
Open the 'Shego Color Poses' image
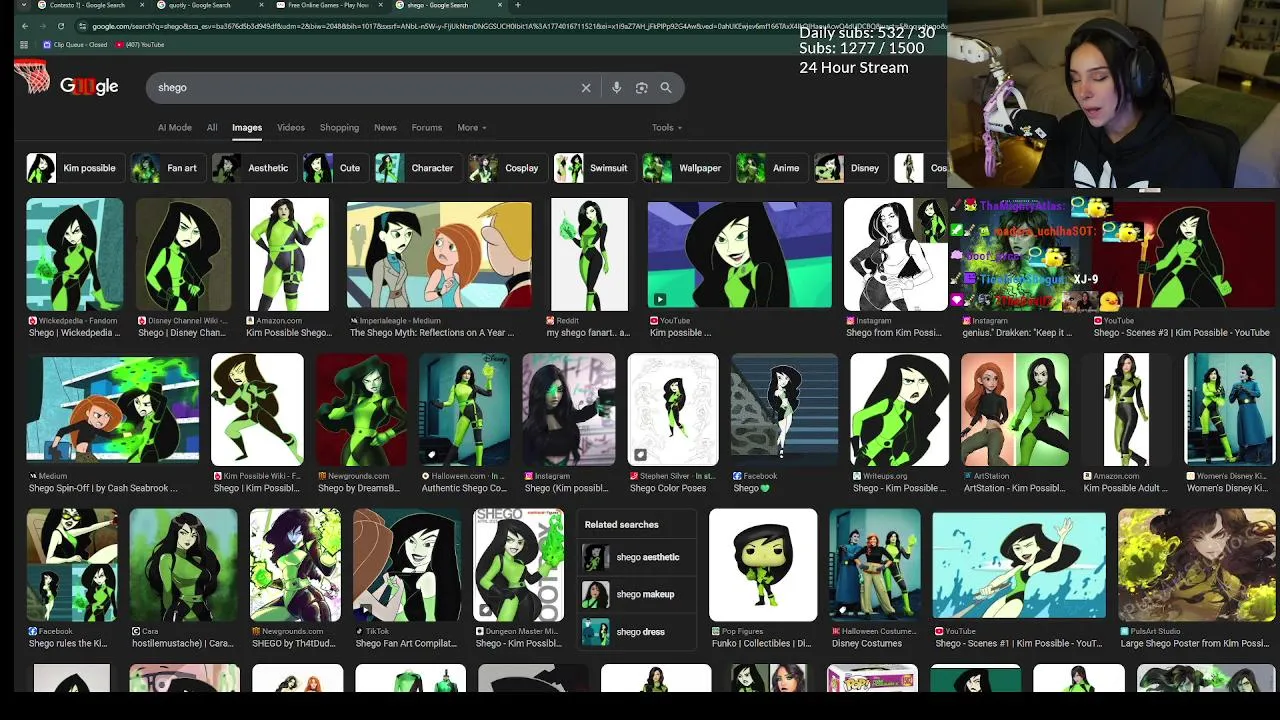(x=673, y=409)
